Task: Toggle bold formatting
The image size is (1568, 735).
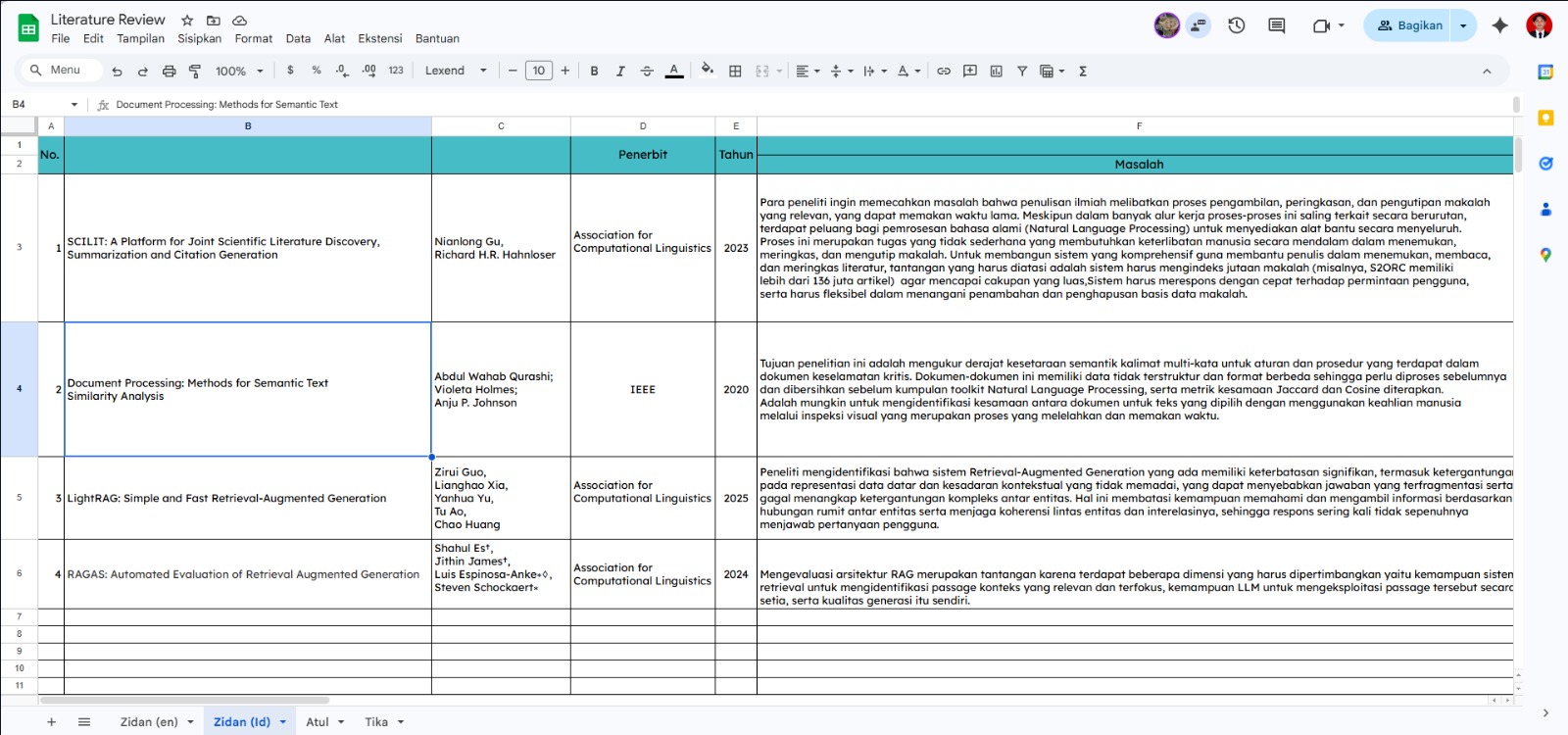Action: pyautogui.click(x=594, y=71)
